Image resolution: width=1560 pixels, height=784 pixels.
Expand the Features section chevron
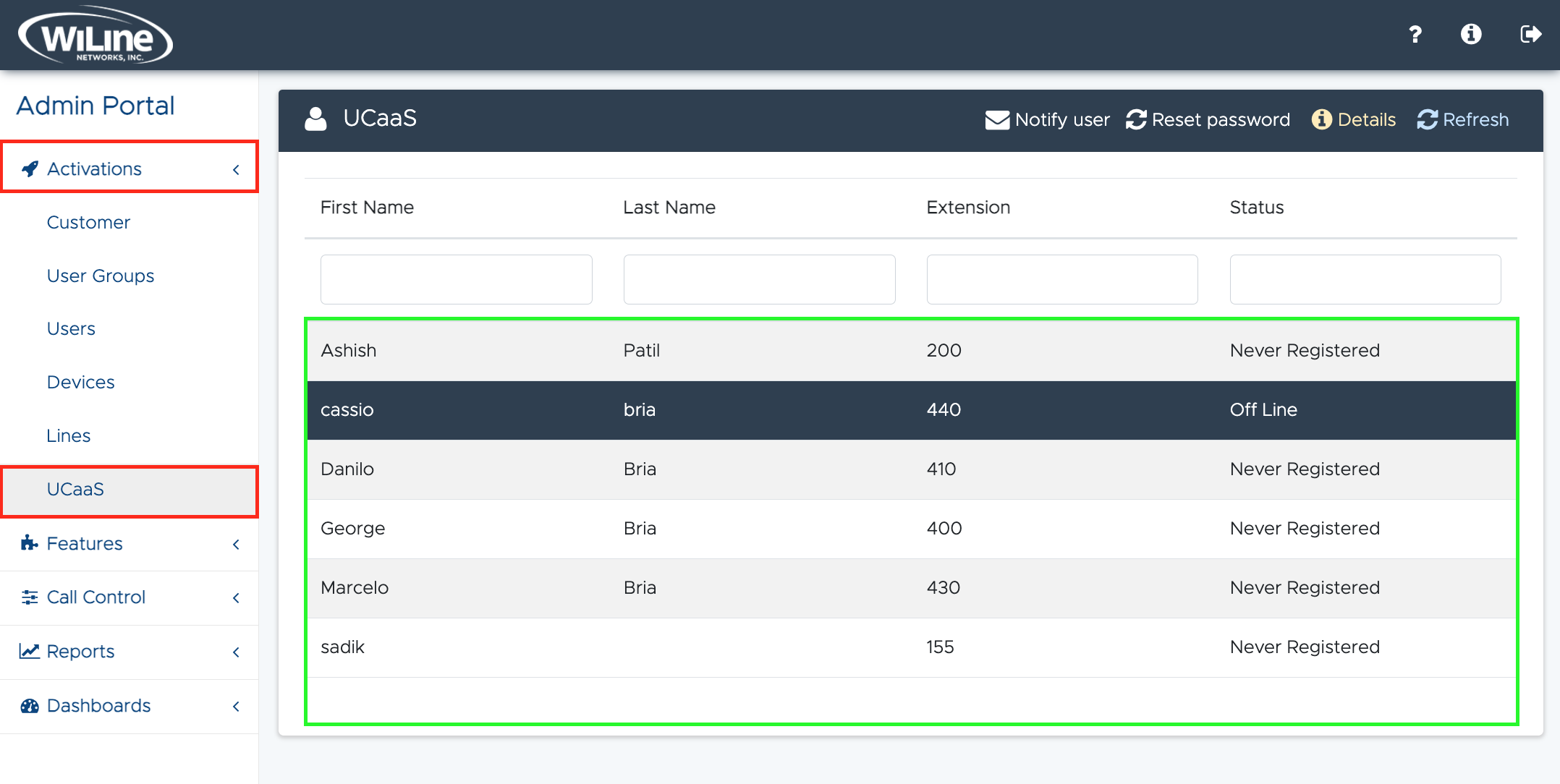coord(236,544)
